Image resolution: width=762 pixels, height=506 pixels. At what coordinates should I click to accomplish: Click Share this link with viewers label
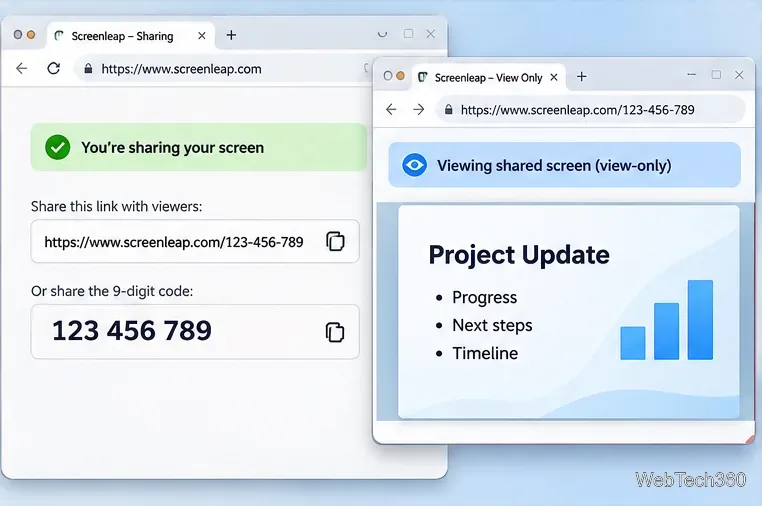(117, 207)
